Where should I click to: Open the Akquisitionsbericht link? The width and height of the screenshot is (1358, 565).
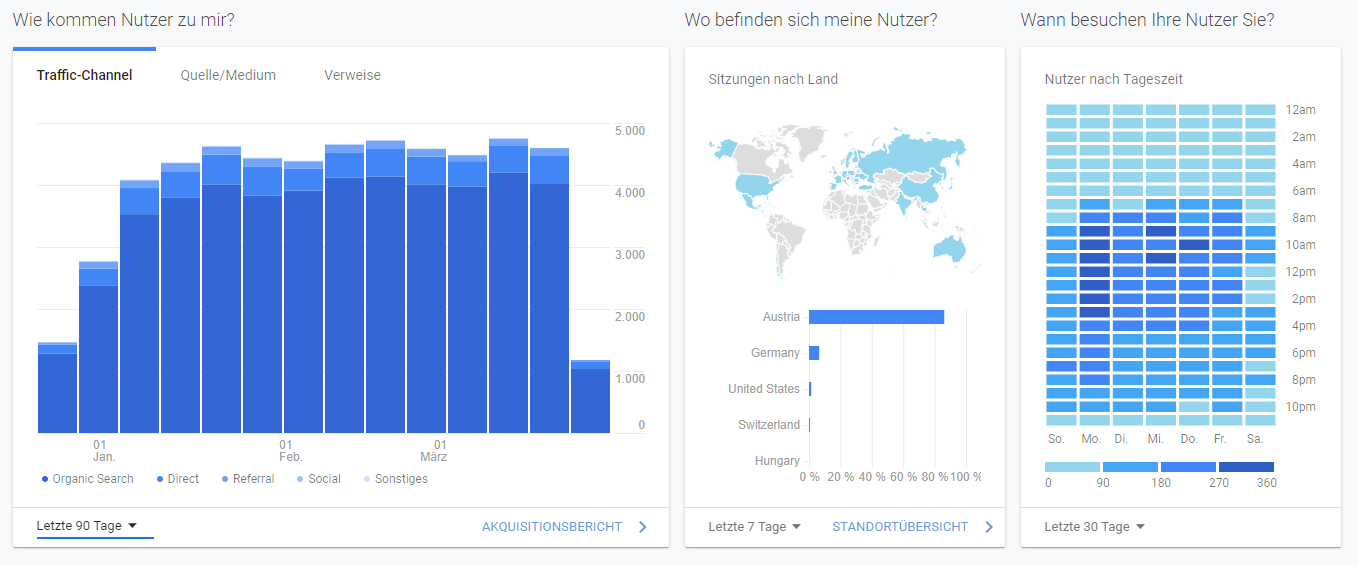(x=552, y=526)
